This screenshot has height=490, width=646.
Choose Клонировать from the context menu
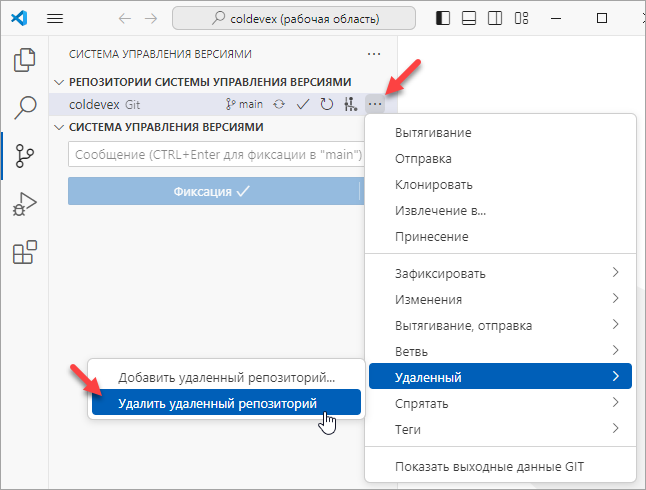[x=434, y=184]
